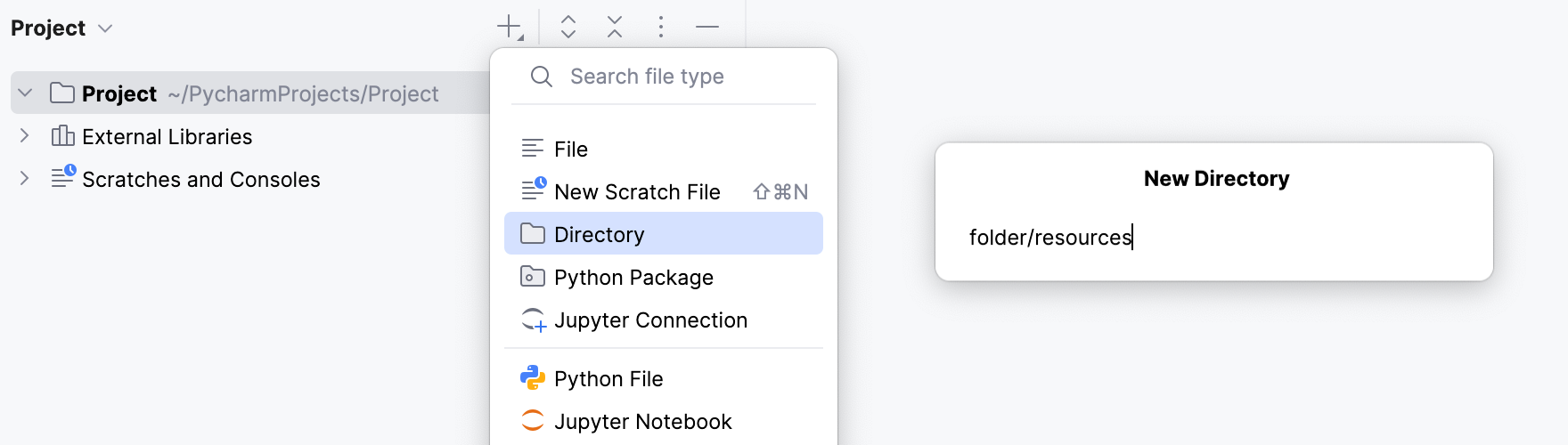Click the External Libraries icon
Viewport: 1568px width, 445px height.
pos(63,136)
